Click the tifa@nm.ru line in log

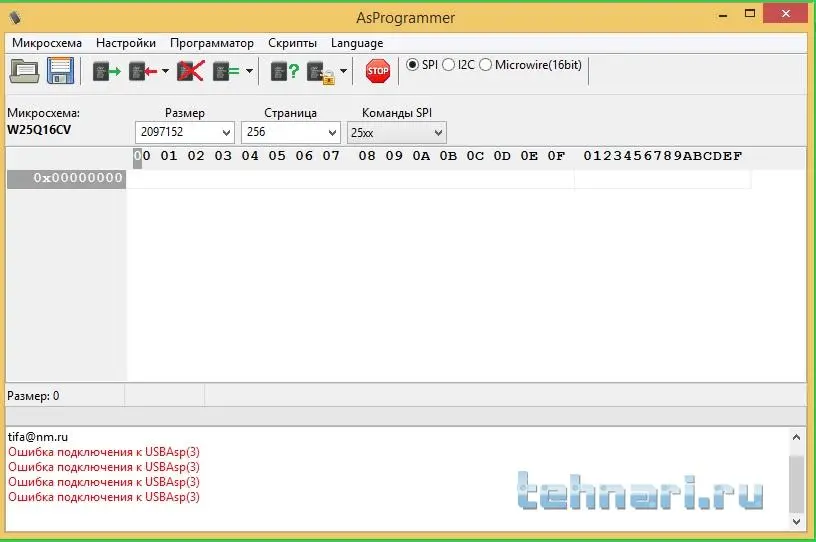pos(38,437)
